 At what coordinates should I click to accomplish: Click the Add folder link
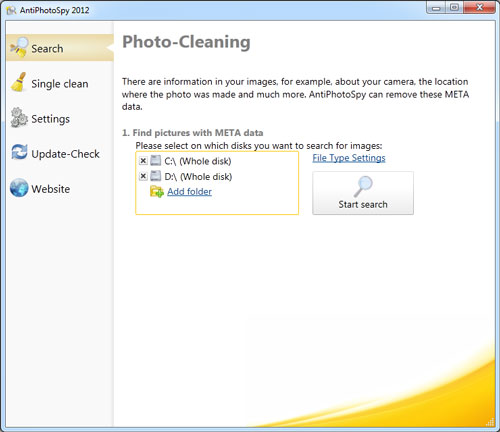189,192
